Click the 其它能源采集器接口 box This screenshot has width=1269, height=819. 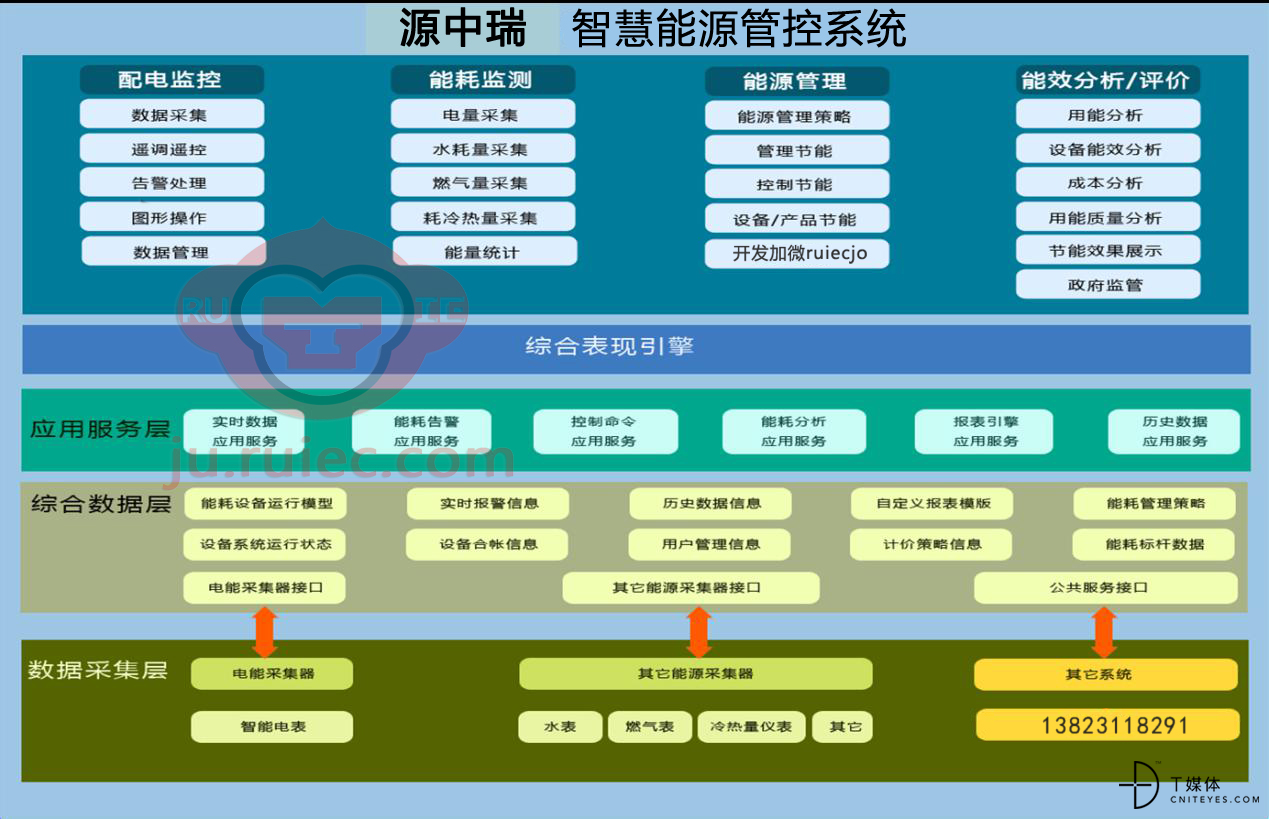click(x=691, y=588)
